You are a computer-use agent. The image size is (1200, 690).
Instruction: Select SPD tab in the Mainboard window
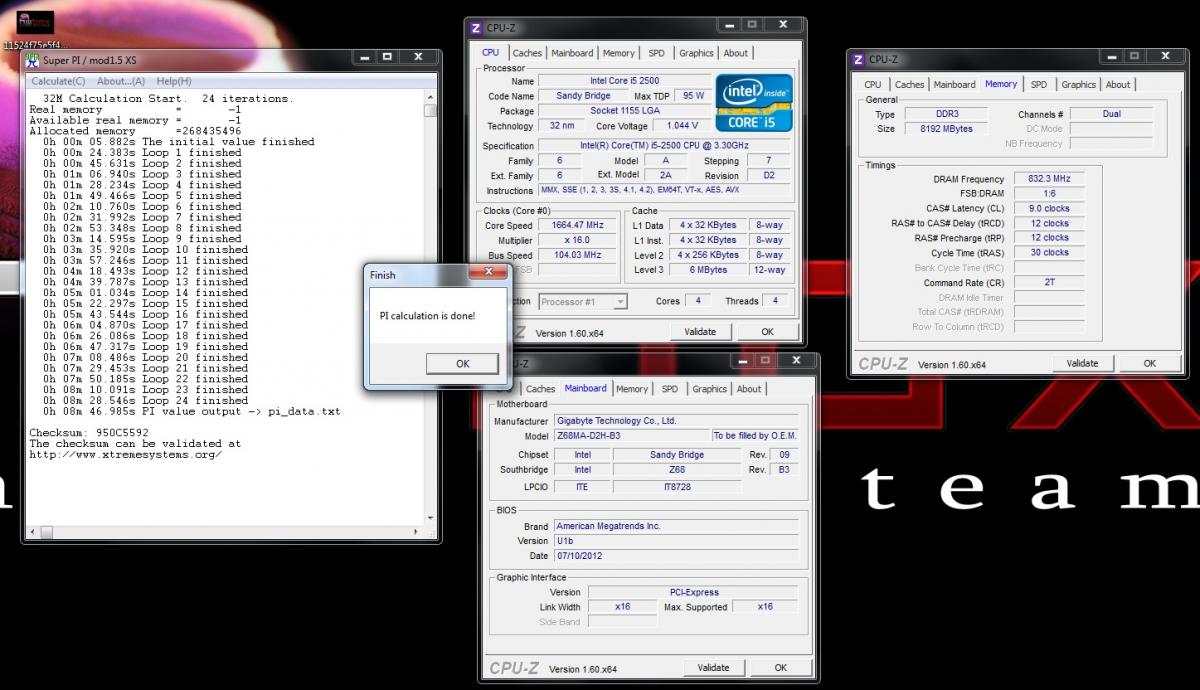pos(669,389)
